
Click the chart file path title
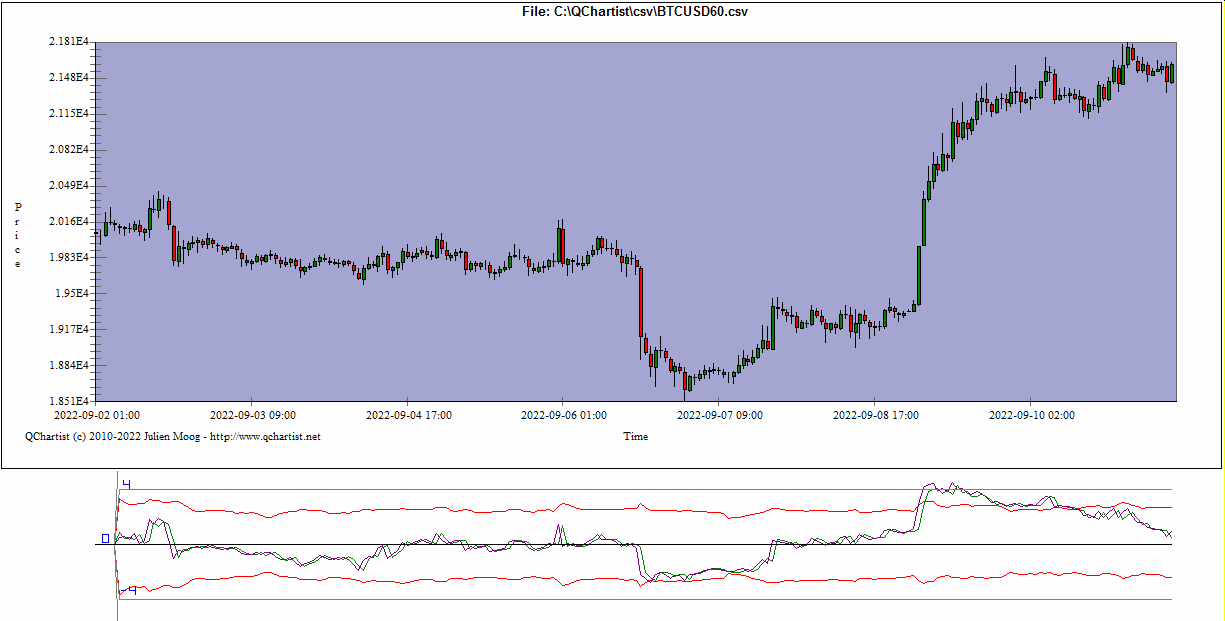click(x=635, y=11)
